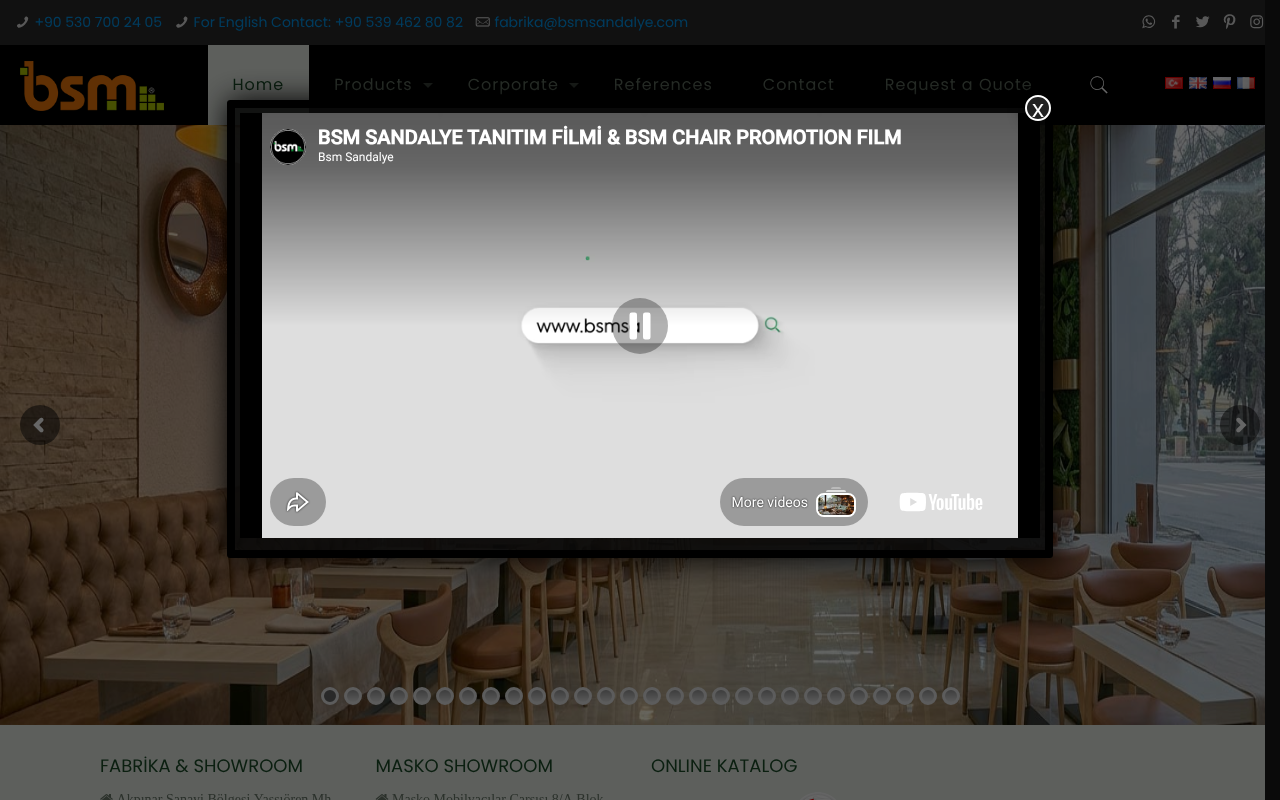Email fabrika@bsmsandalye.com

point(591,22)
